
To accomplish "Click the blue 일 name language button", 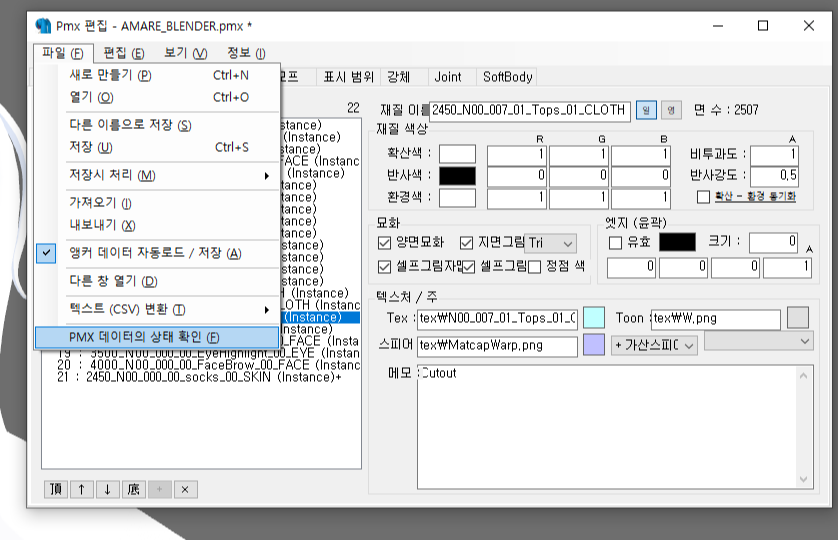I will tap(646, 110).
